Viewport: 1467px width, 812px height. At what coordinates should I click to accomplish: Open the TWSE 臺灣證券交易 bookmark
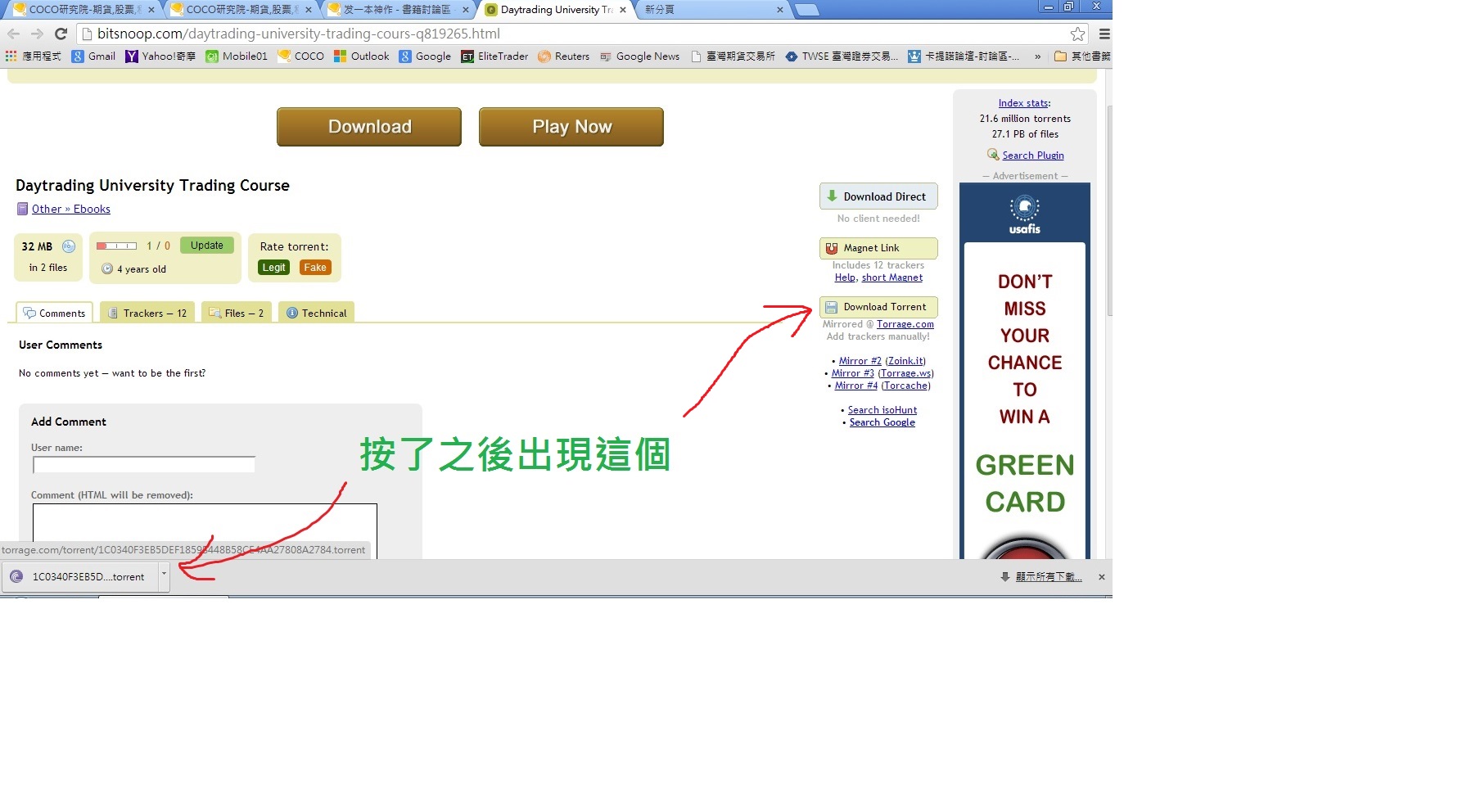842,56
